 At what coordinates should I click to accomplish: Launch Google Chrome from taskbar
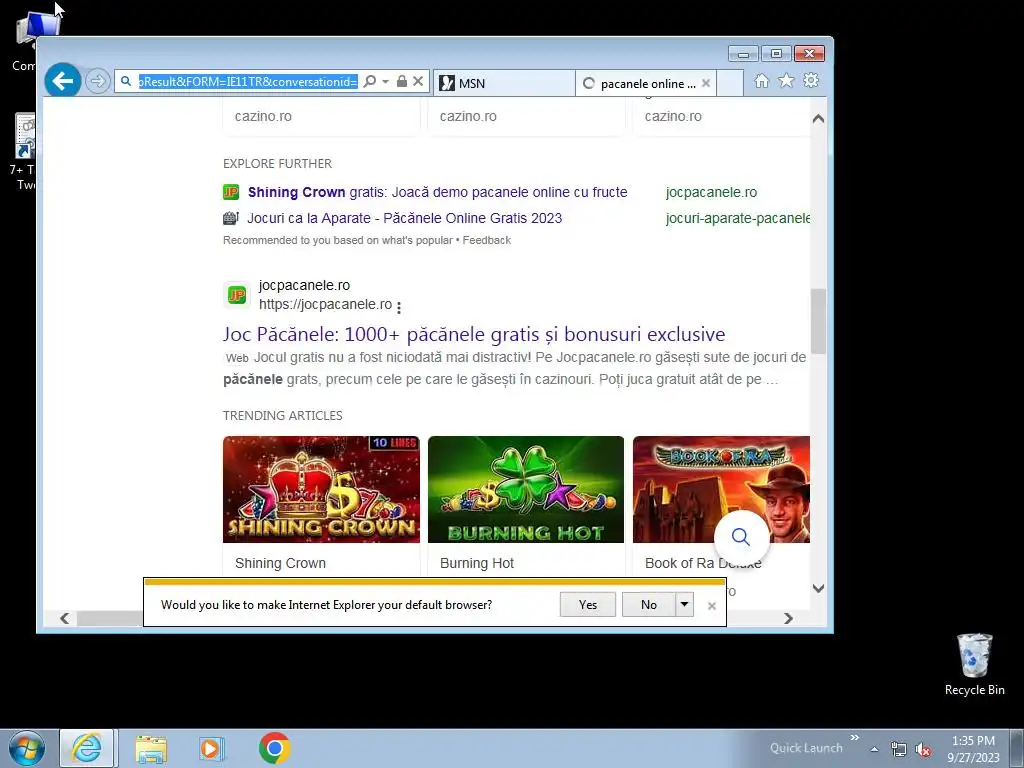[274, 748]
